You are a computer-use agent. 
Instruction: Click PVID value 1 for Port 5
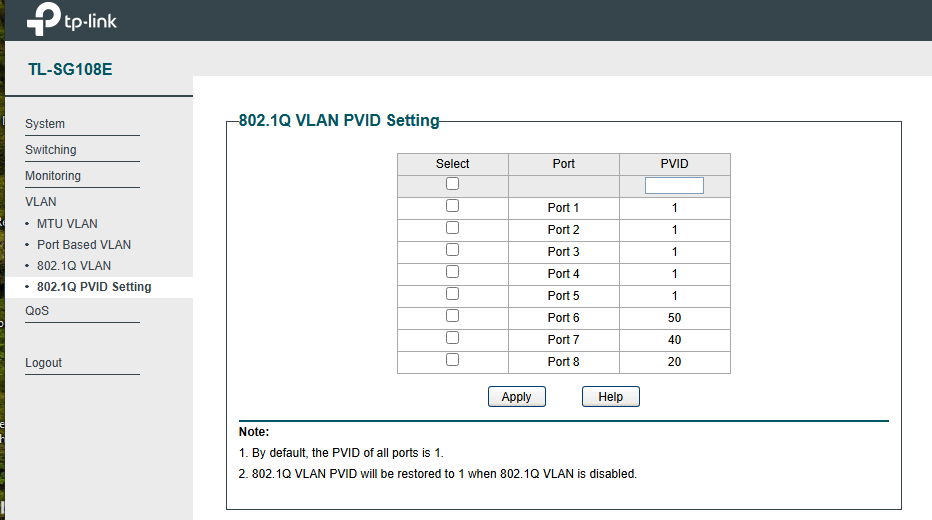pyautogui.click(x=675, y=296)
